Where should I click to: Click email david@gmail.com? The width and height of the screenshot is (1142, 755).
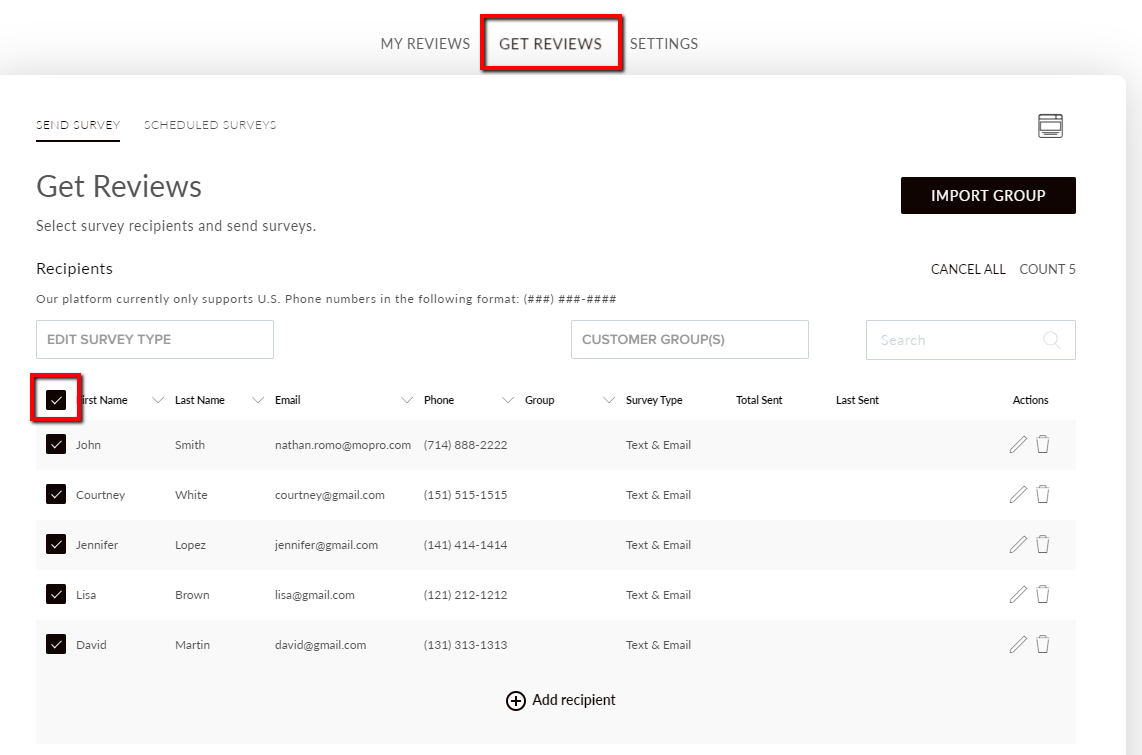pos(320,645)
